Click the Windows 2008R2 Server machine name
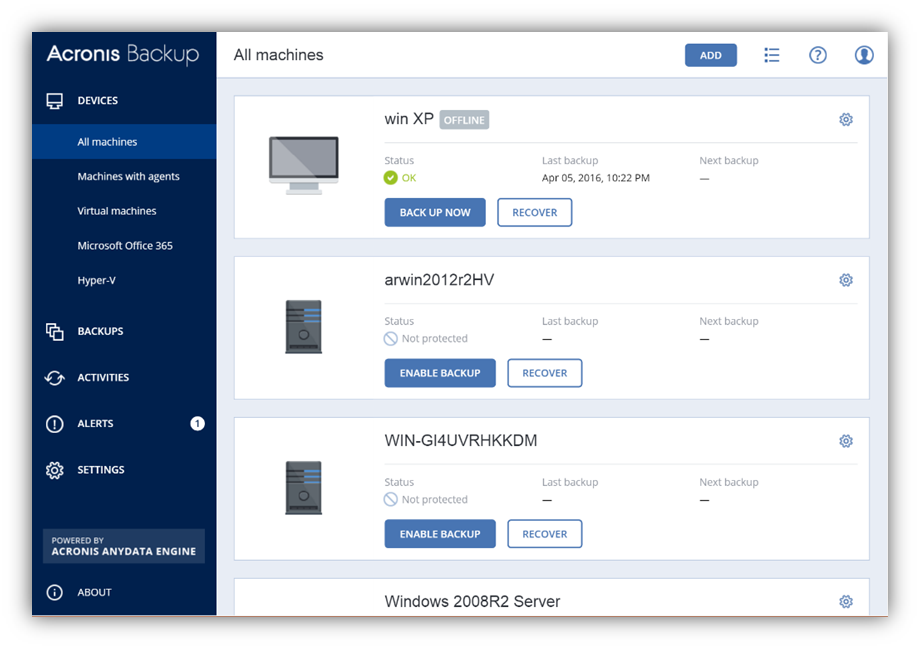920x649 pixels. pos(472,601)
